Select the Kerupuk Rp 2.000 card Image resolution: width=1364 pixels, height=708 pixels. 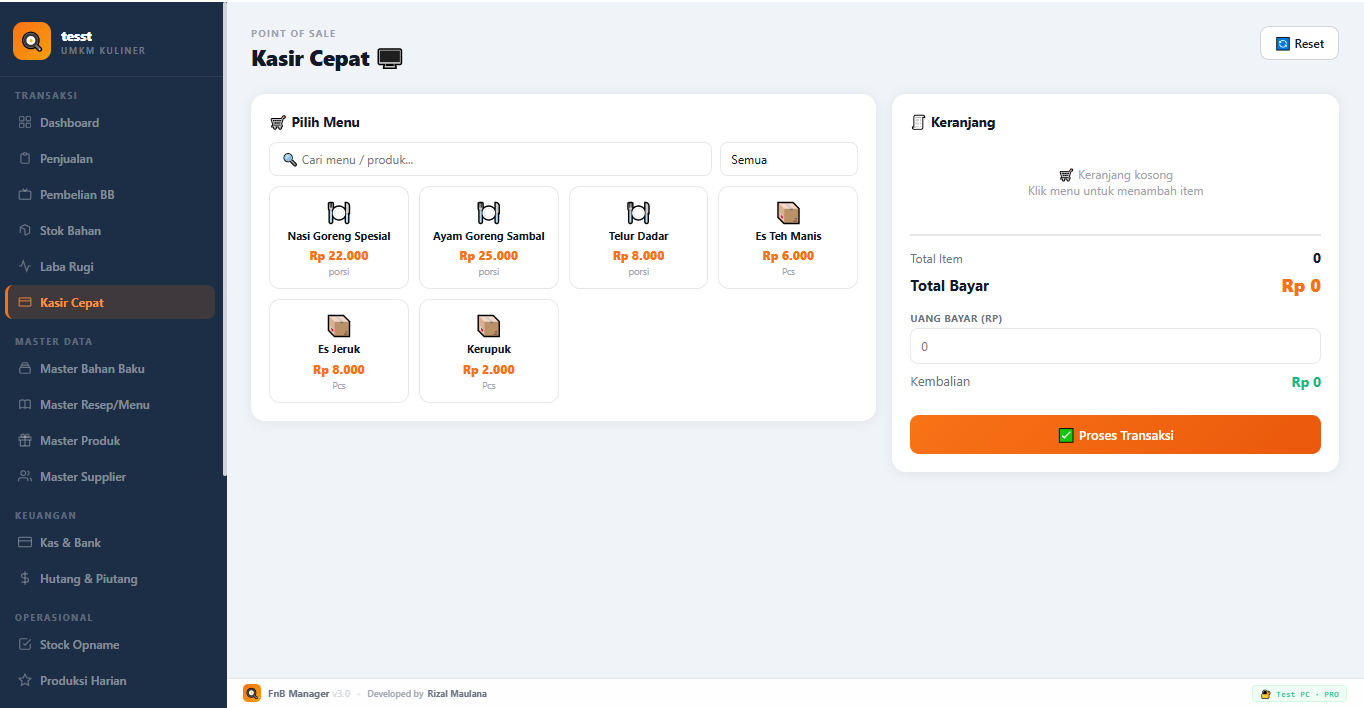489,351
